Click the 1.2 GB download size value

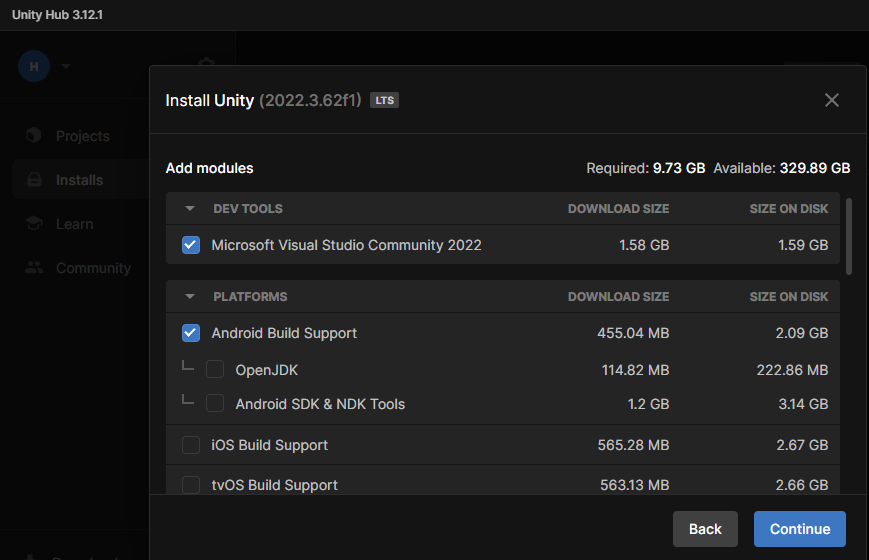[648, 404]
